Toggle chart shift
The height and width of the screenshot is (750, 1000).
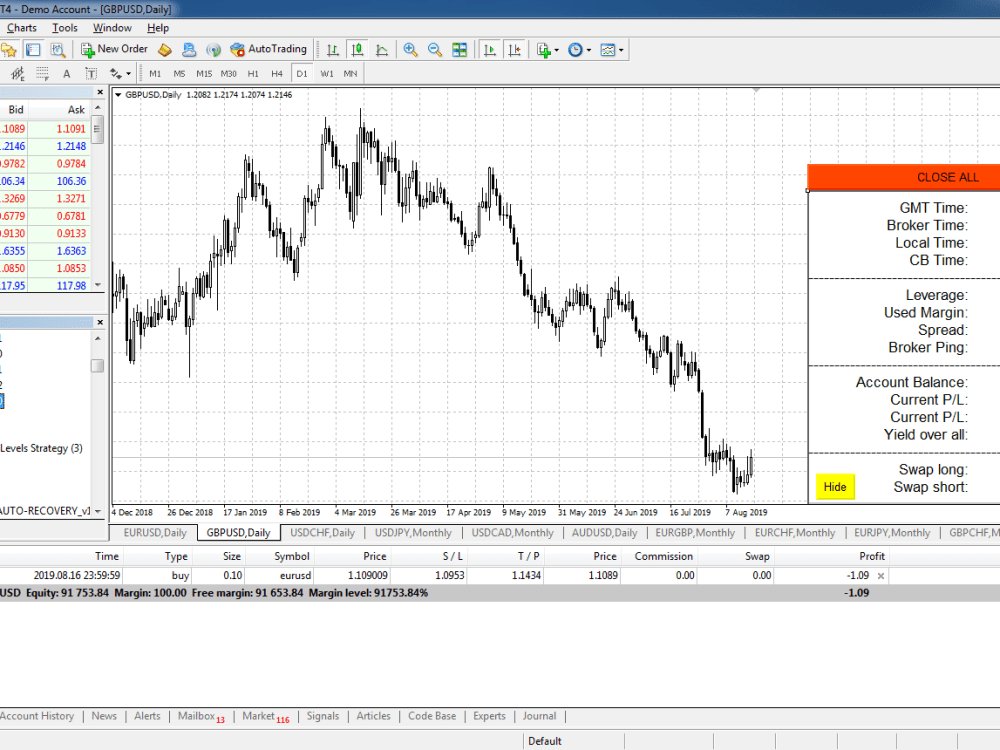click(x=515, y=50)
